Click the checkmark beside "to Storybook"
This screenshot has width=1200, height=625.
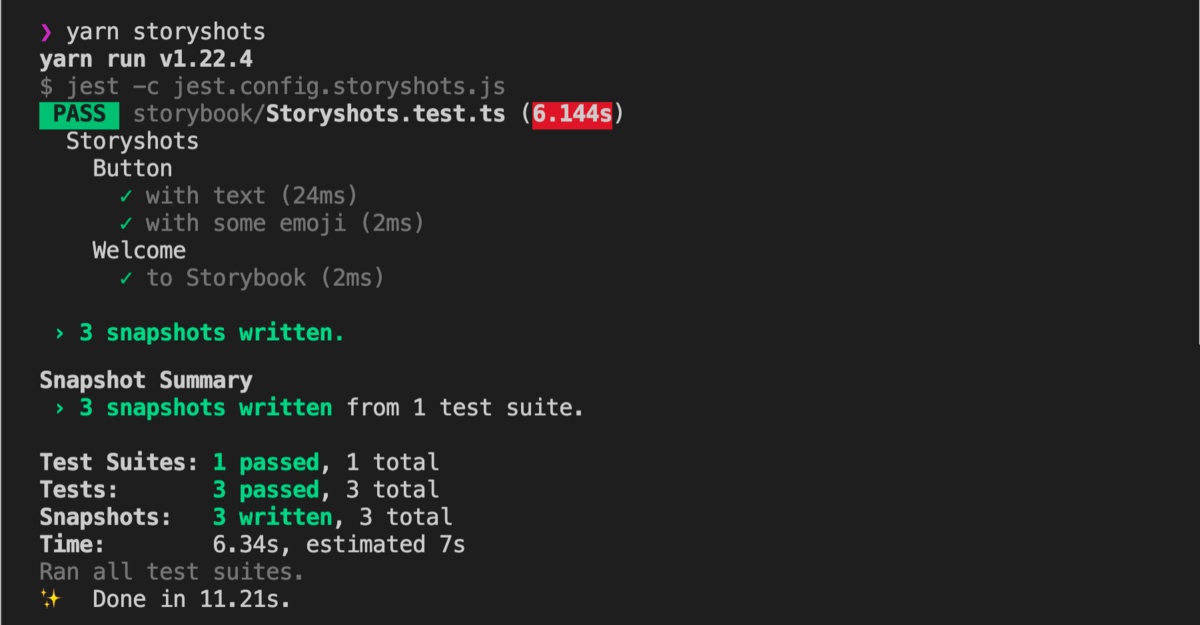pos(126,278)
